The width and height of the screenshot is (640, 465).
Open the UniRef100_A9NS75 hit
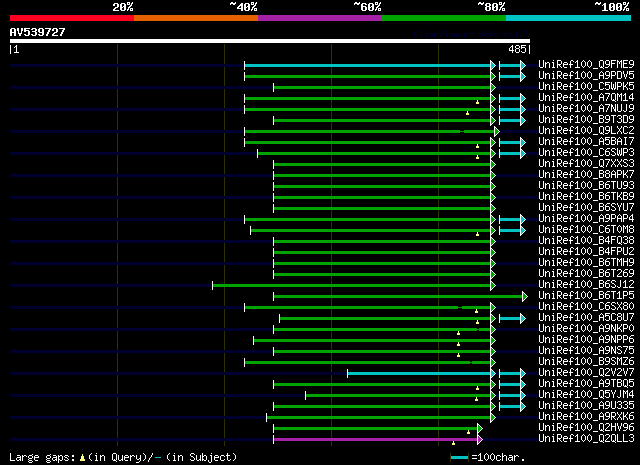click(586, 351)
